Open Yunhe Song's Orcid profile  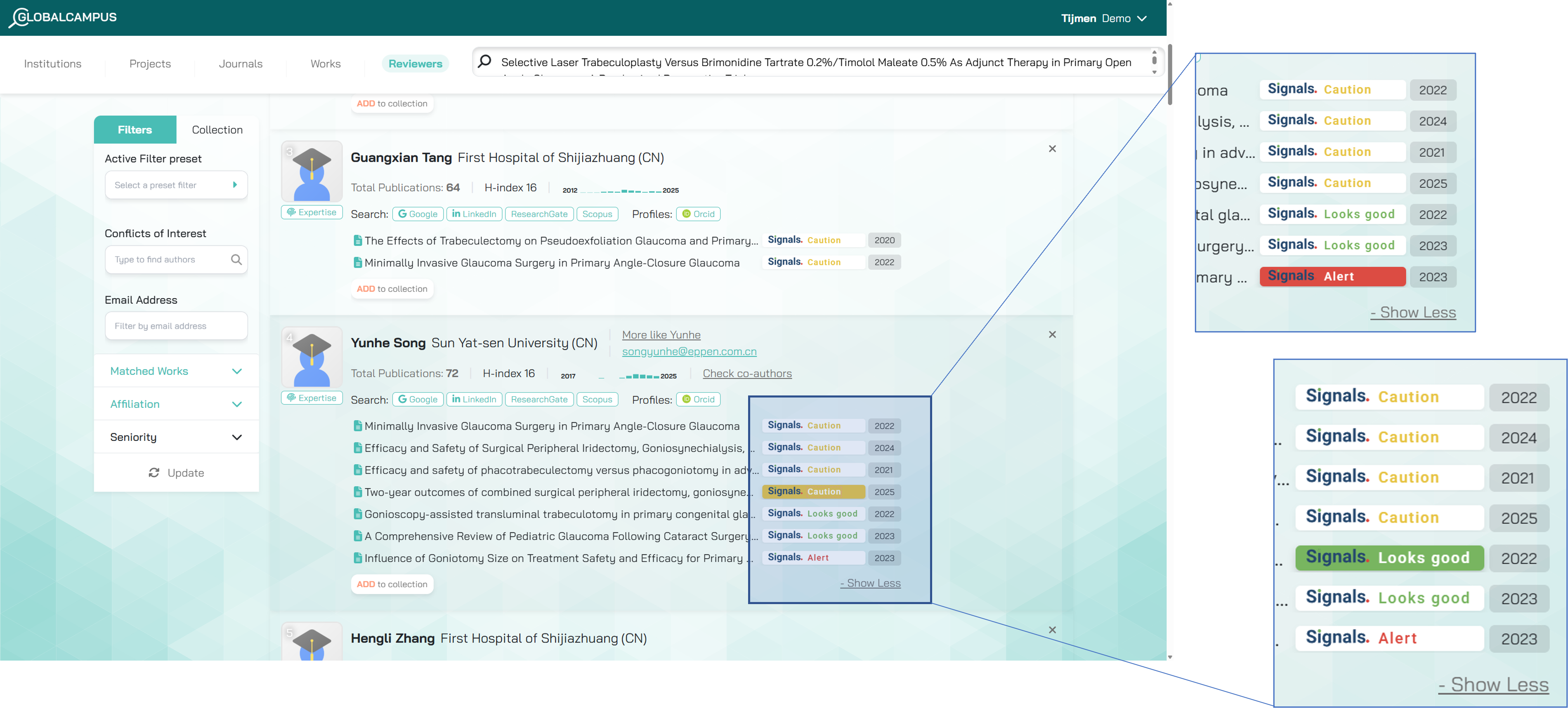698,400
